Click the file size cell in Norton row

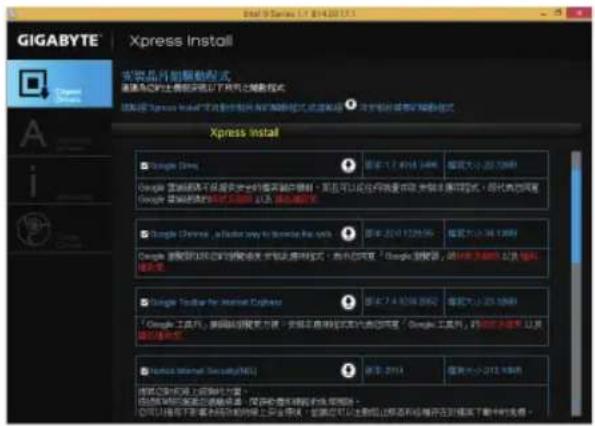[x=496, y=370]
